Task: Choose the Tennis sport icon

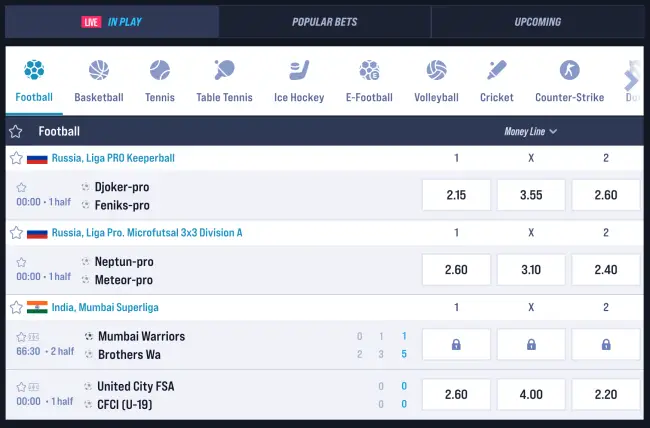Action: 160,80
